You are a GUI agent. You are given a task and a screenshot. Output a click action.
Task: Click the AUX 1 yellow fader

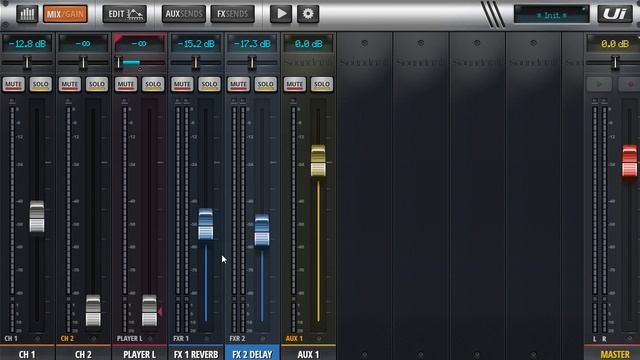[318, 161]
